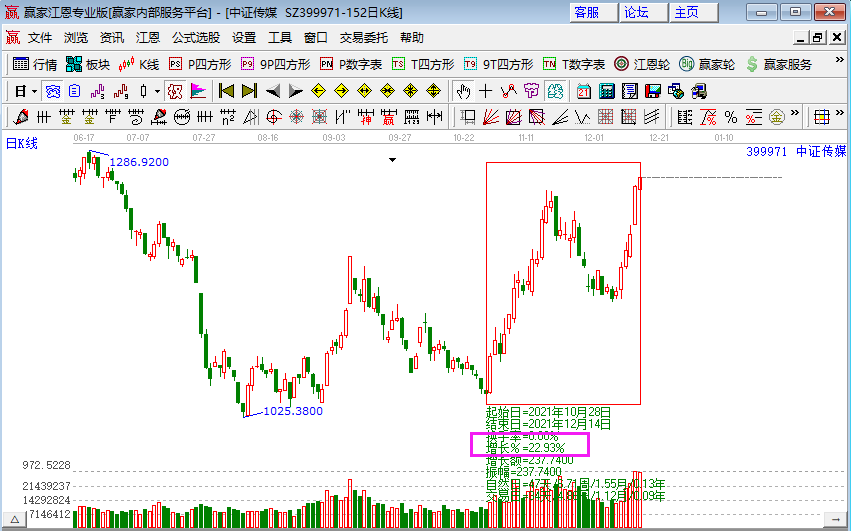Open the T数字表 tool

pos(574,65)
